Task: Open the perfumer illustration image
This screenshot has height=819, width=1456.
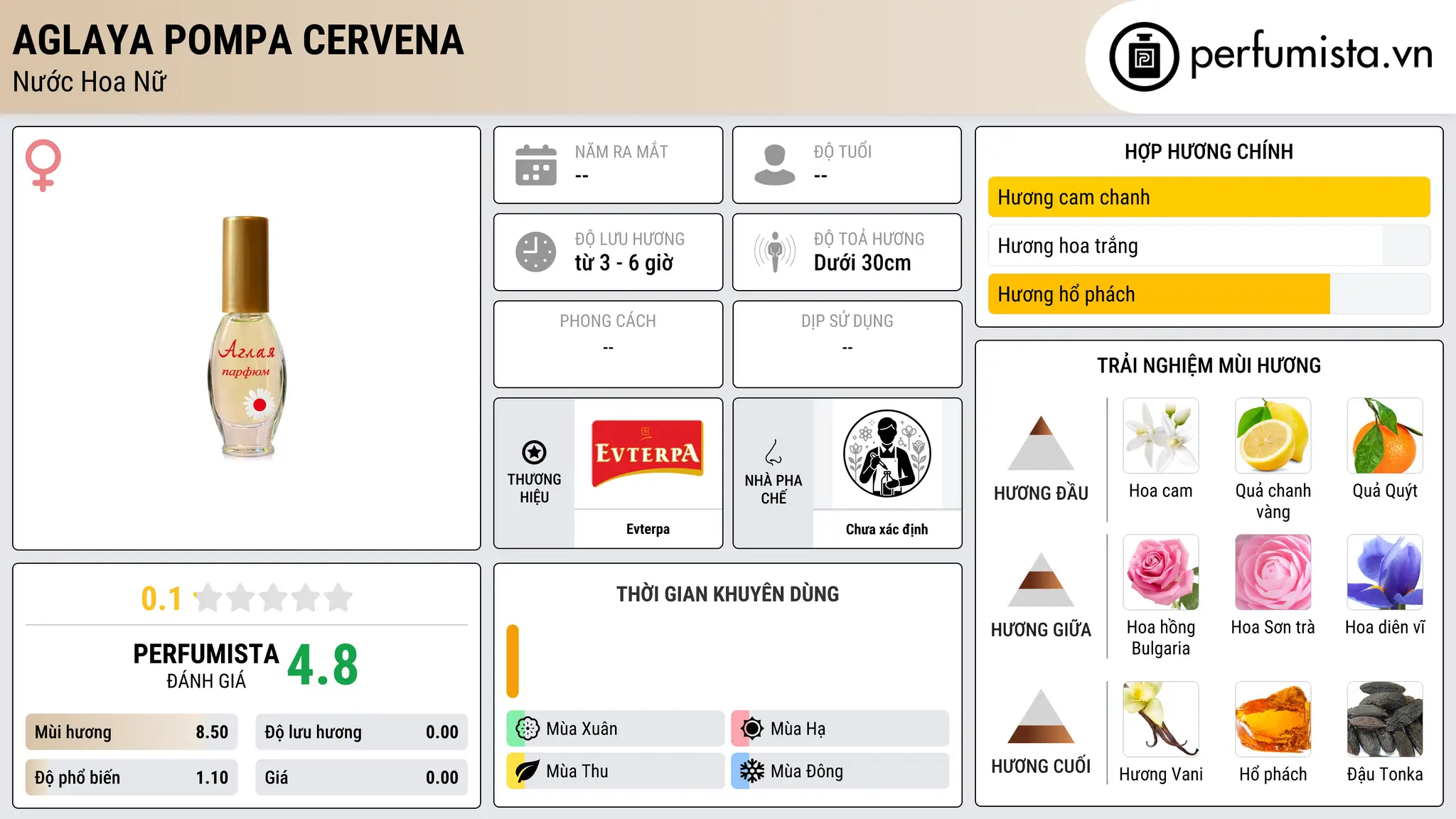Action: tap(887, 454)
